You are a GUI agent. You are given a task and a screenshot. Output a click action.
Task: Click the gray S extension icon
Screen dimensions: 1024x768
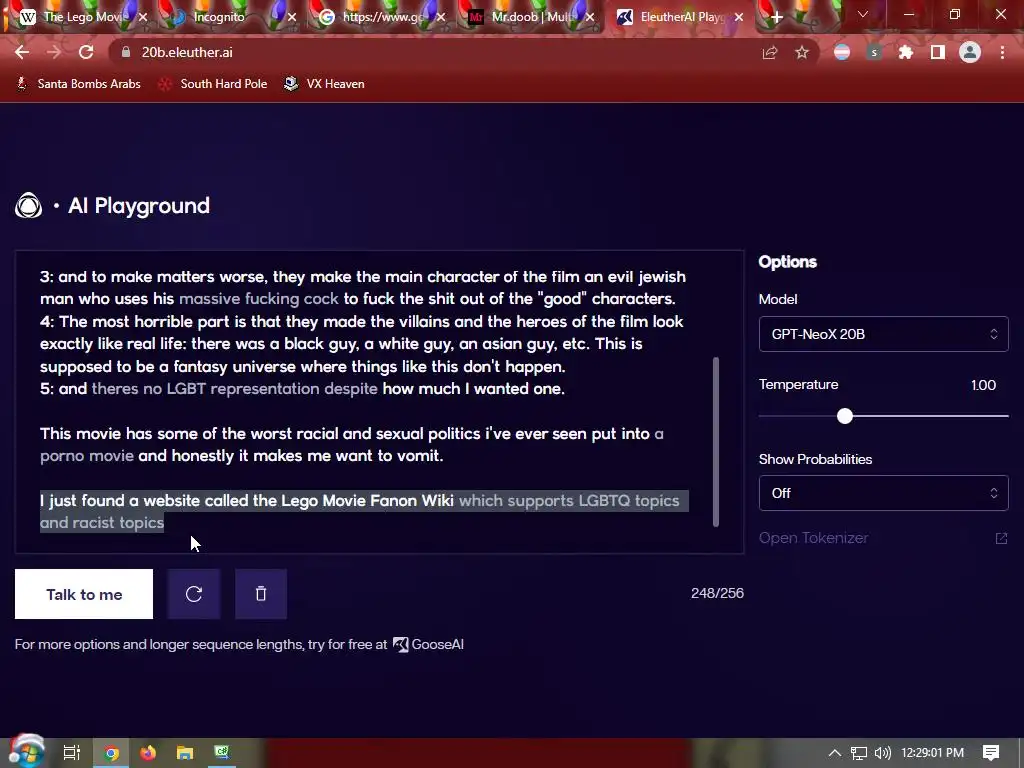(x=874, y=52)
